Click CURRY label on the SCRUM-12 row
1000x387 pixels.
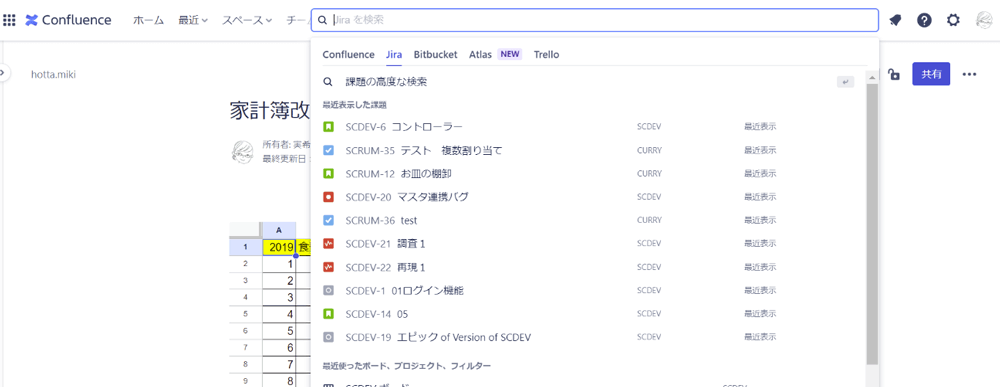649,173
